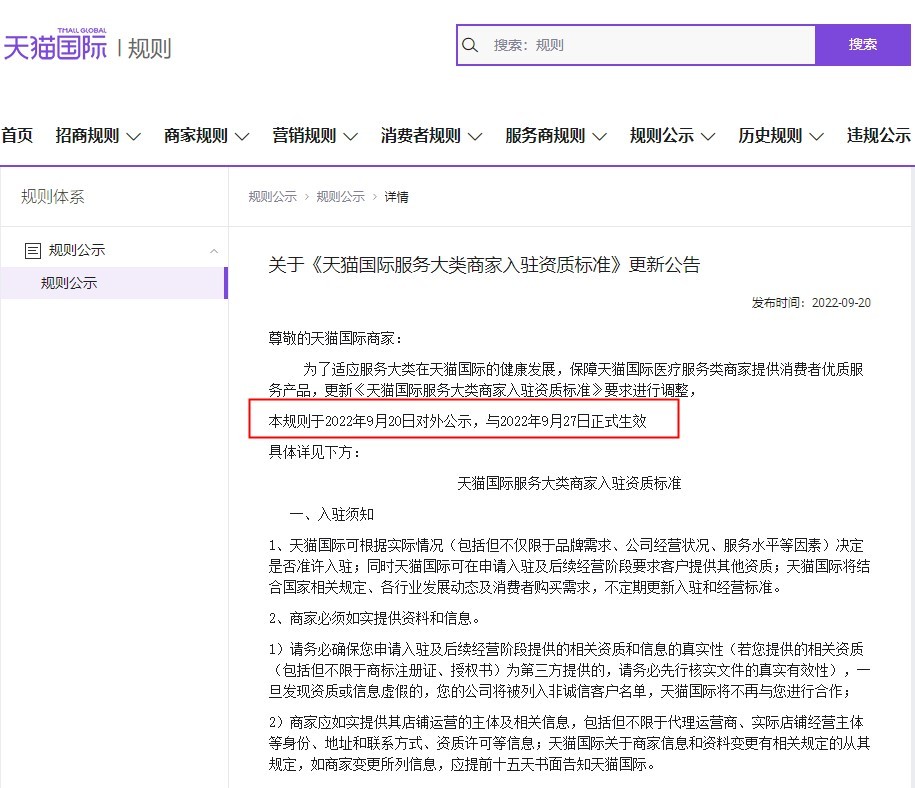
Task: Open the 违规公示 navigation item
Action: [878, 135]
